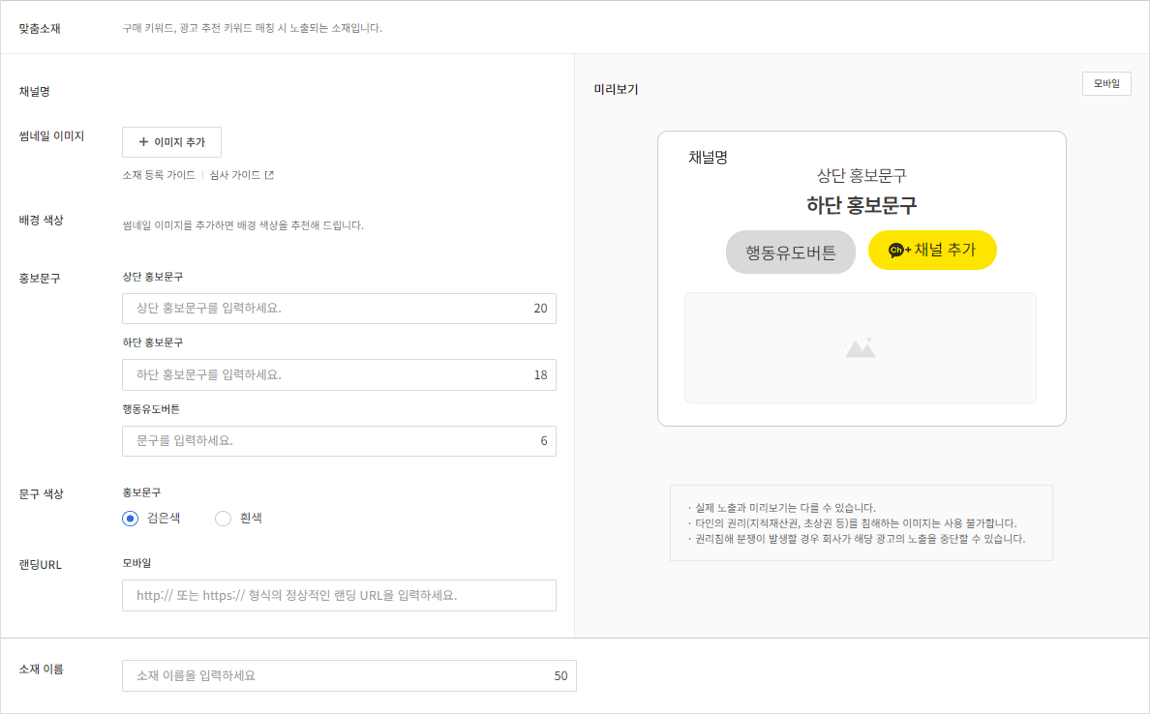
Task: Focus the 상단 홍보문구 input field
Action: [330, 308]
